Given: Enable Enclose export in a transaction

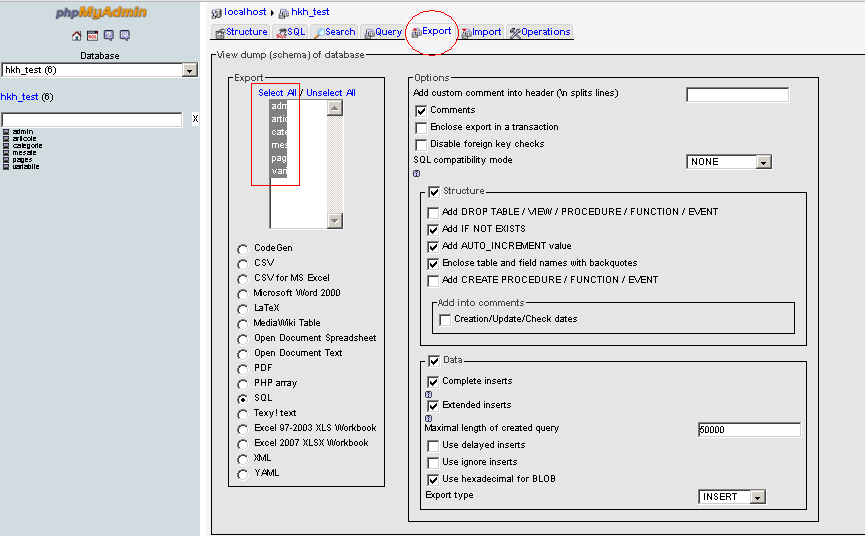Looking at the screenshot, I should pos(421,128).
